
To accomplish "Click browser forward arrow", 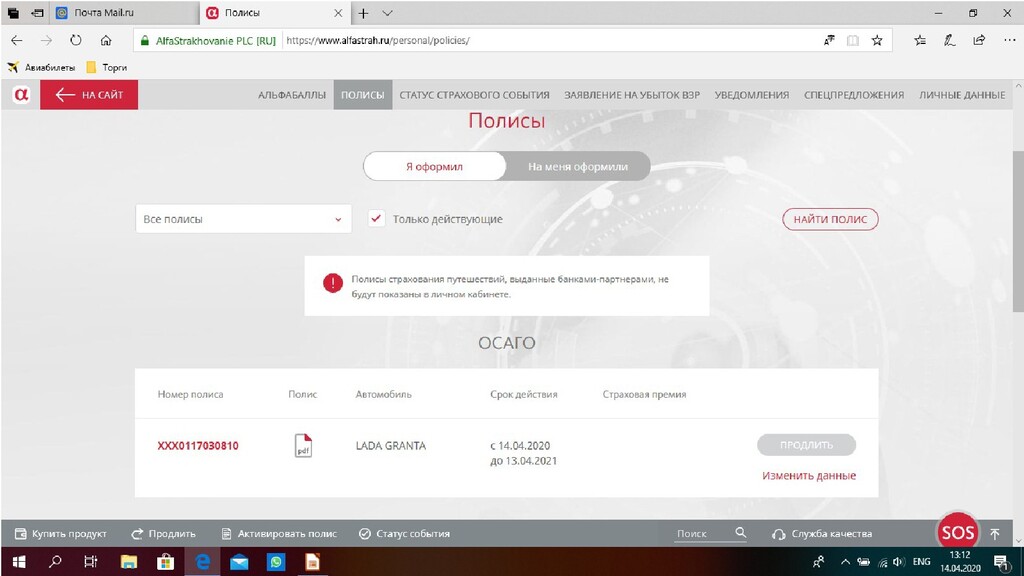I will point(46,40).
